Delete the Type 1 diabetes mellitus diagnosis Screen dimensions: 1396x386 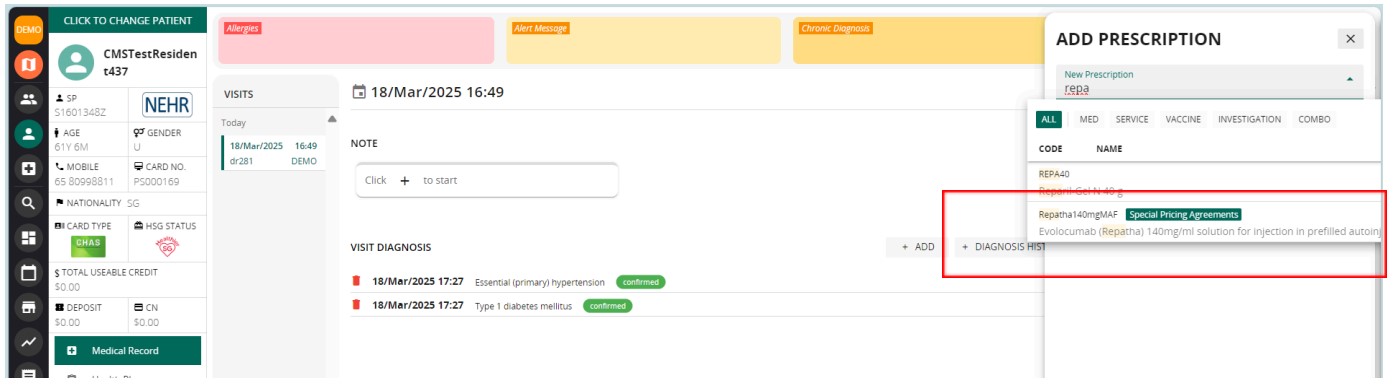coord(356,305)
